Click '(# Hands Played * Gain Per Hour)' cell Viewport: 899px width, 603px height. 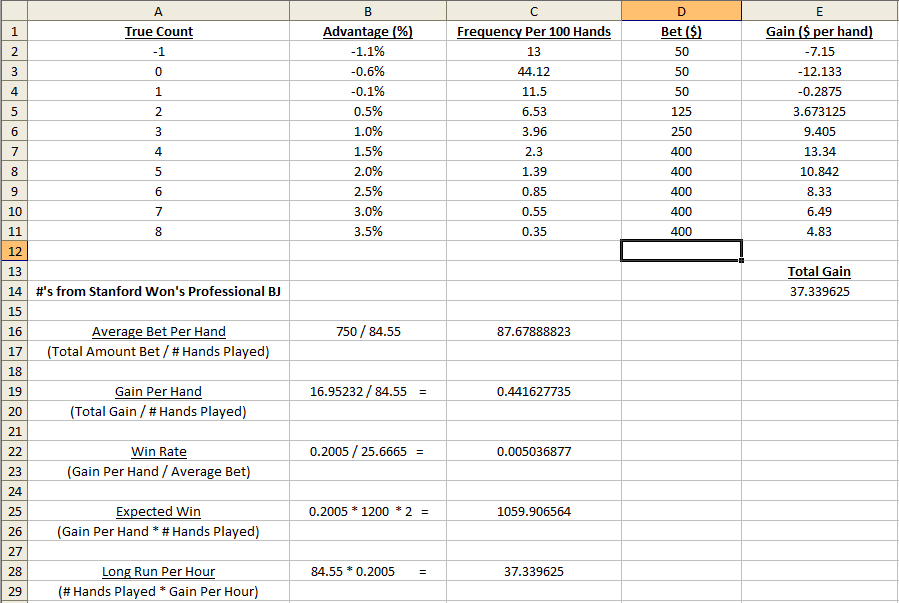coord(158,592)
